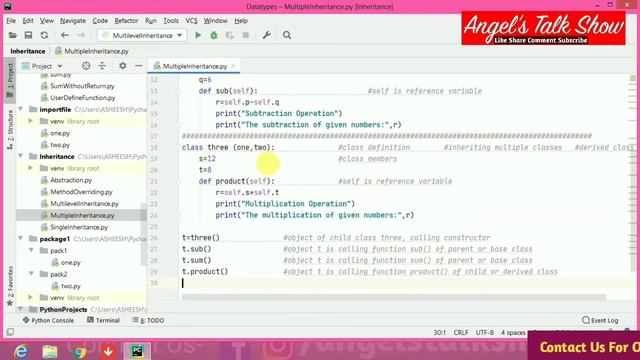Open the Terminal tool window
Image resolution: width=640 pixels, height=360 pixels.
[103, 320]
